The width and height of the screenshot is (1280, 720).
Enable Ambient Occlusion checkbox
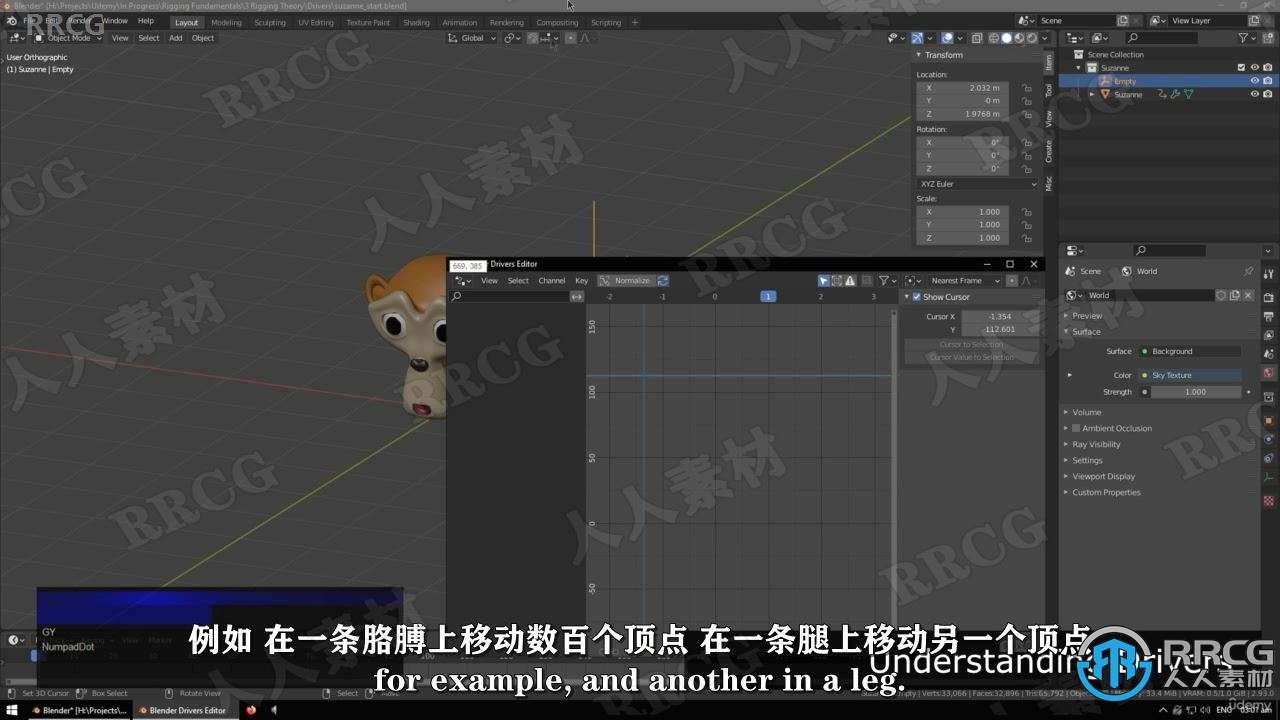point(1076,428)
